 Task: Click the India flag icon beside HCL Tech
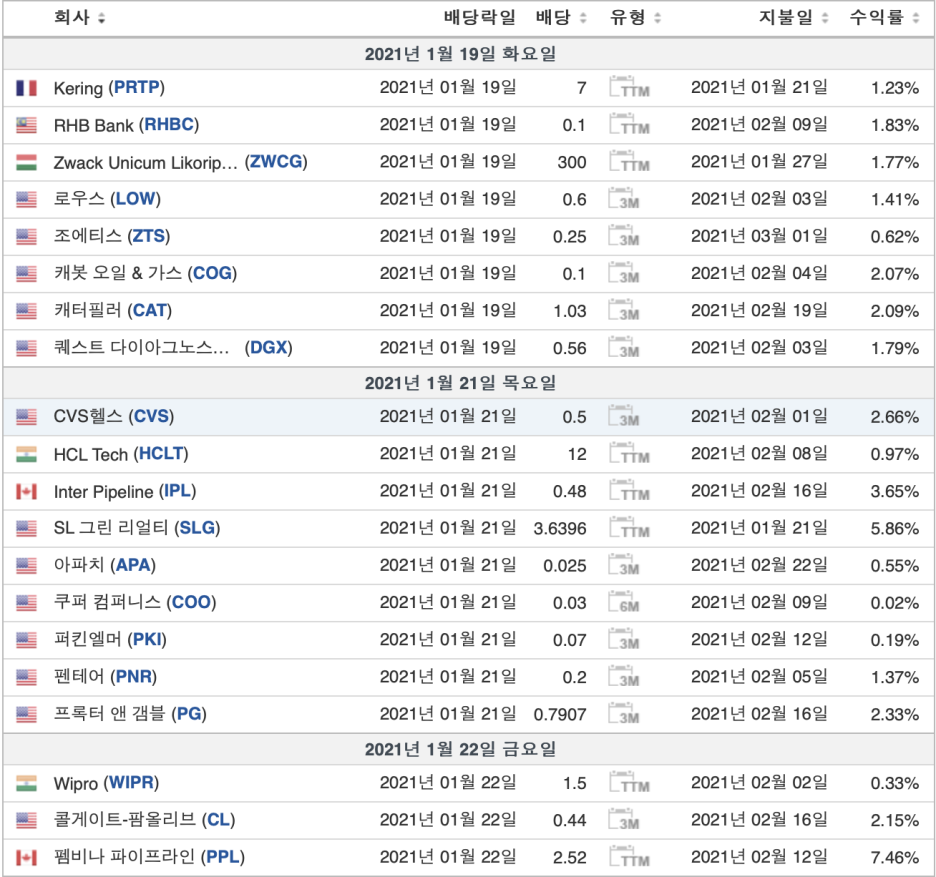point(26,454)
